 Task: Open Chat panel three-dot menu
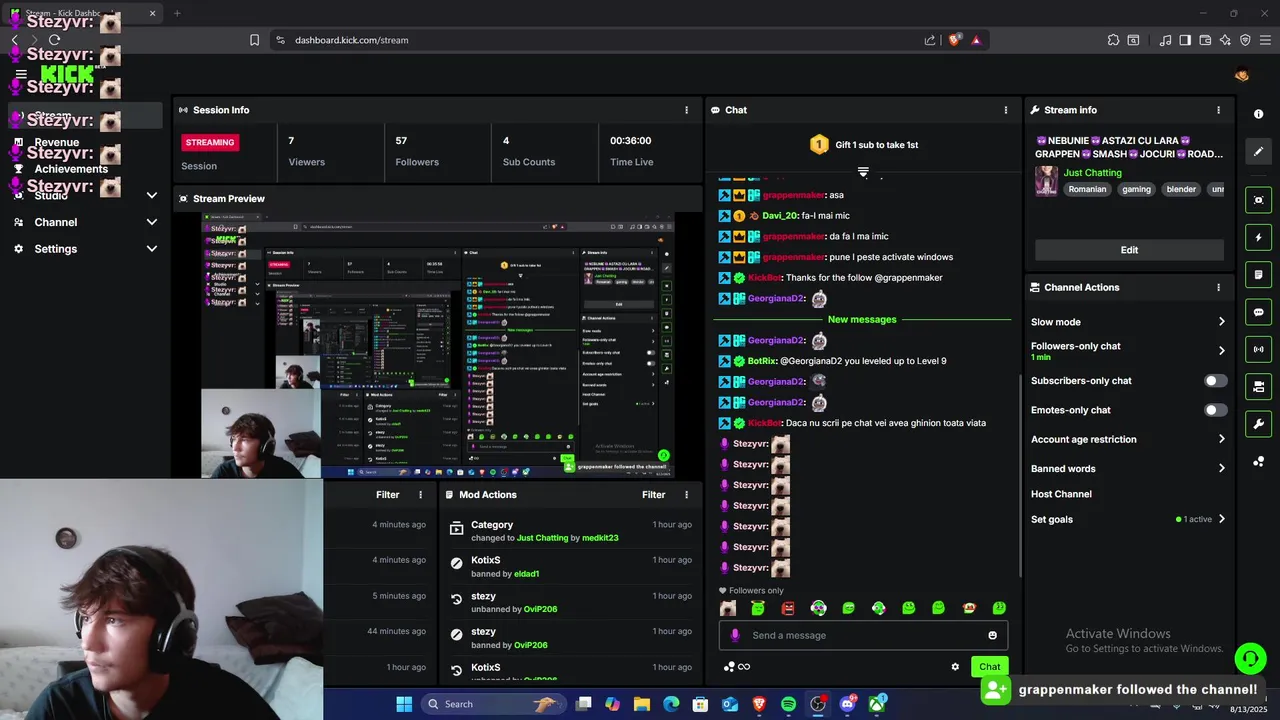1006,110
